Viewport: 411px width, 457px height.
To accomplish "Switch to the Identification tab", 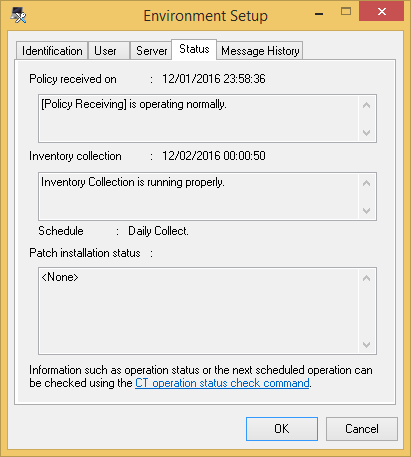I will click(x=52, y=51).
